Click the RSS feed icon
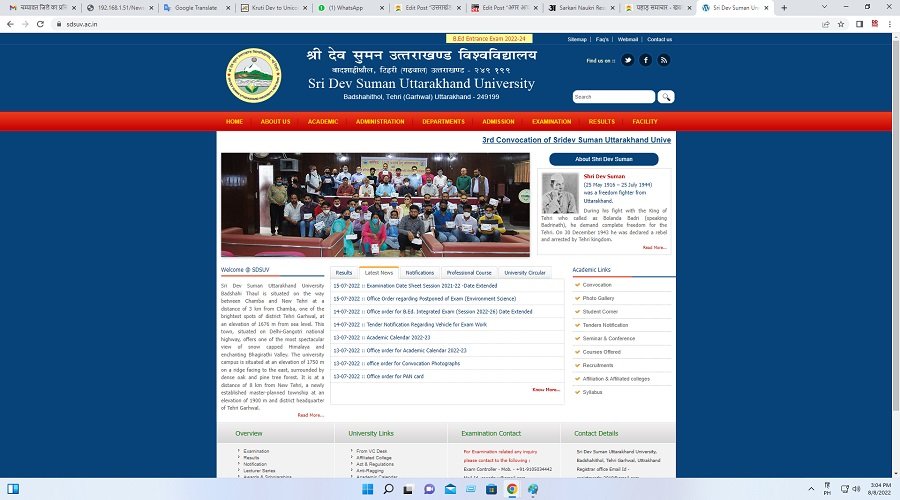This screenshot has width=900, height=500. click(663, 60)
